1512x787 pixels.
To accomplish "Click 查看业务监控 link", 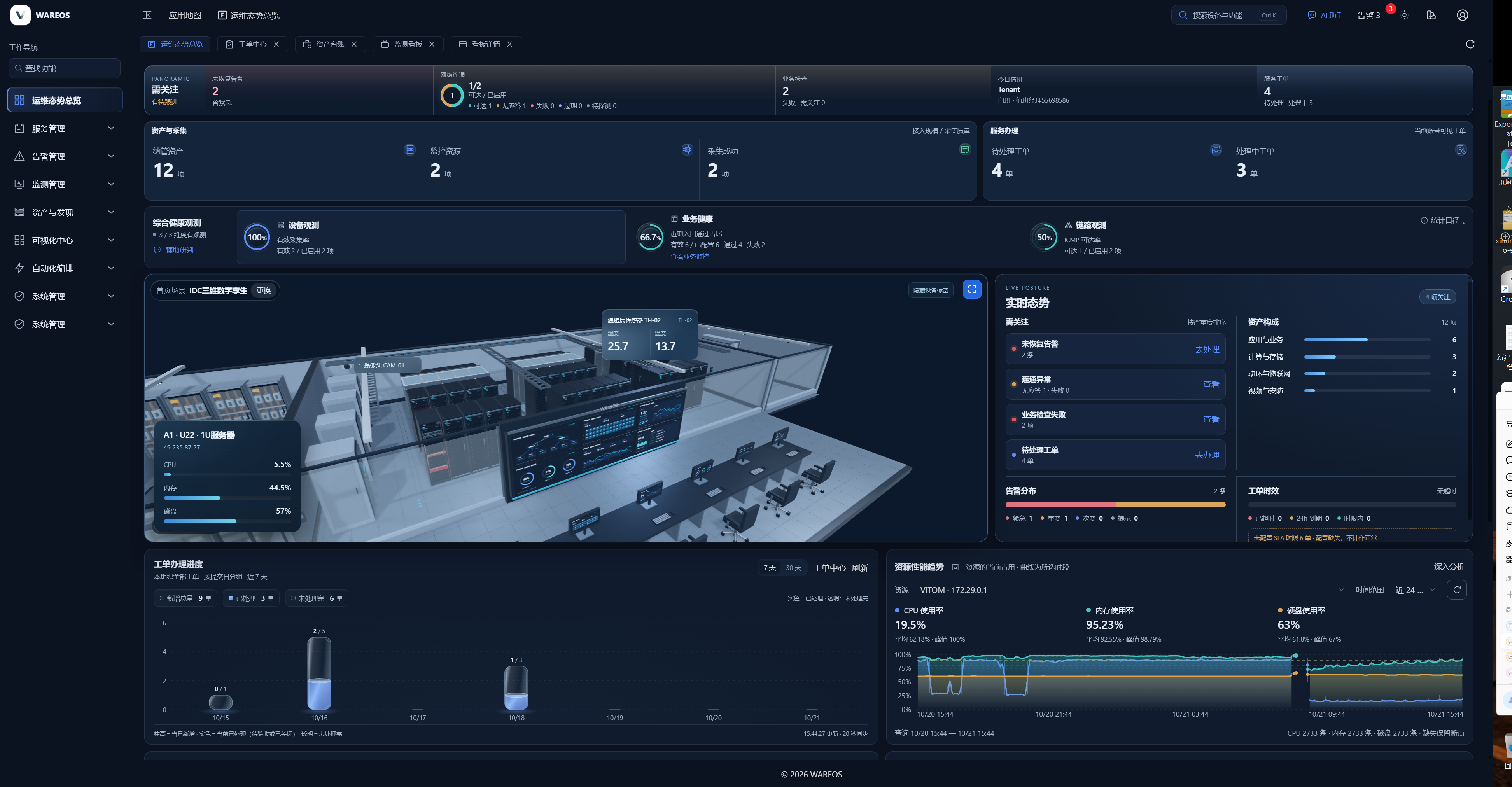I will point(689,257).
